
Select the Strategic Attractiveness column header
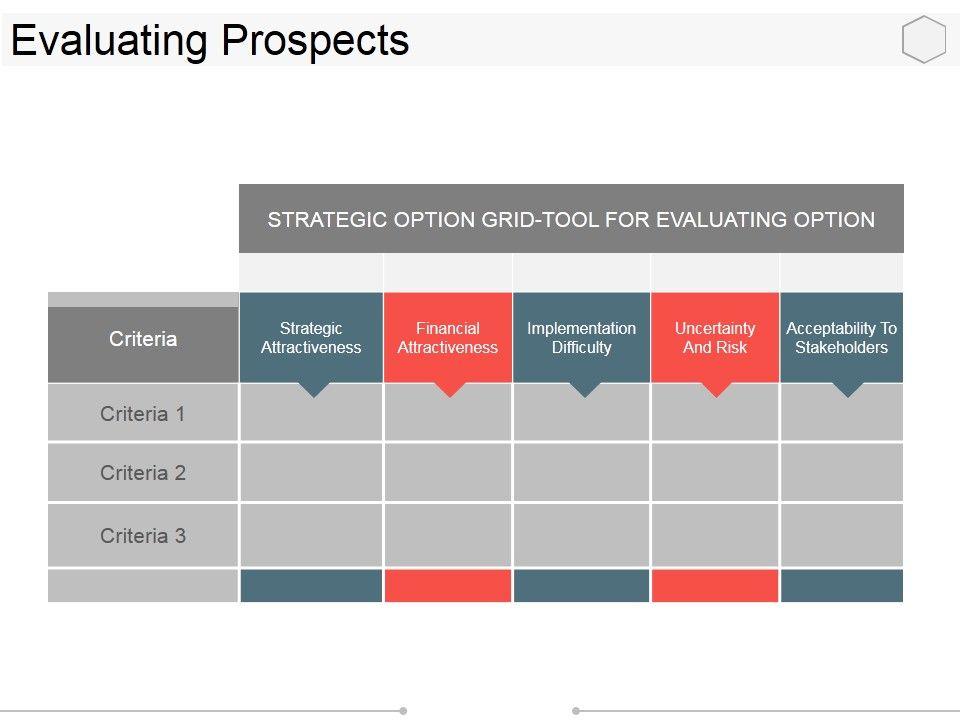tap(311, 337)
